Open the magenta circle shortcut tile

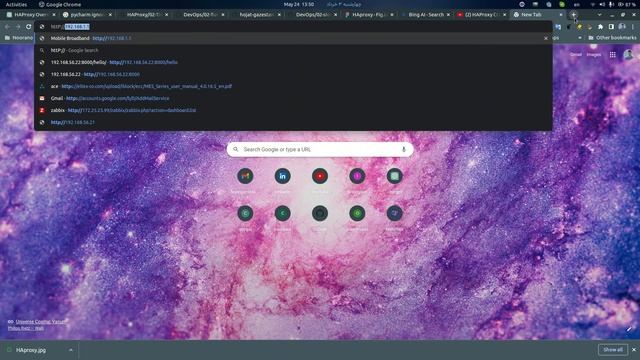point(357,176)
